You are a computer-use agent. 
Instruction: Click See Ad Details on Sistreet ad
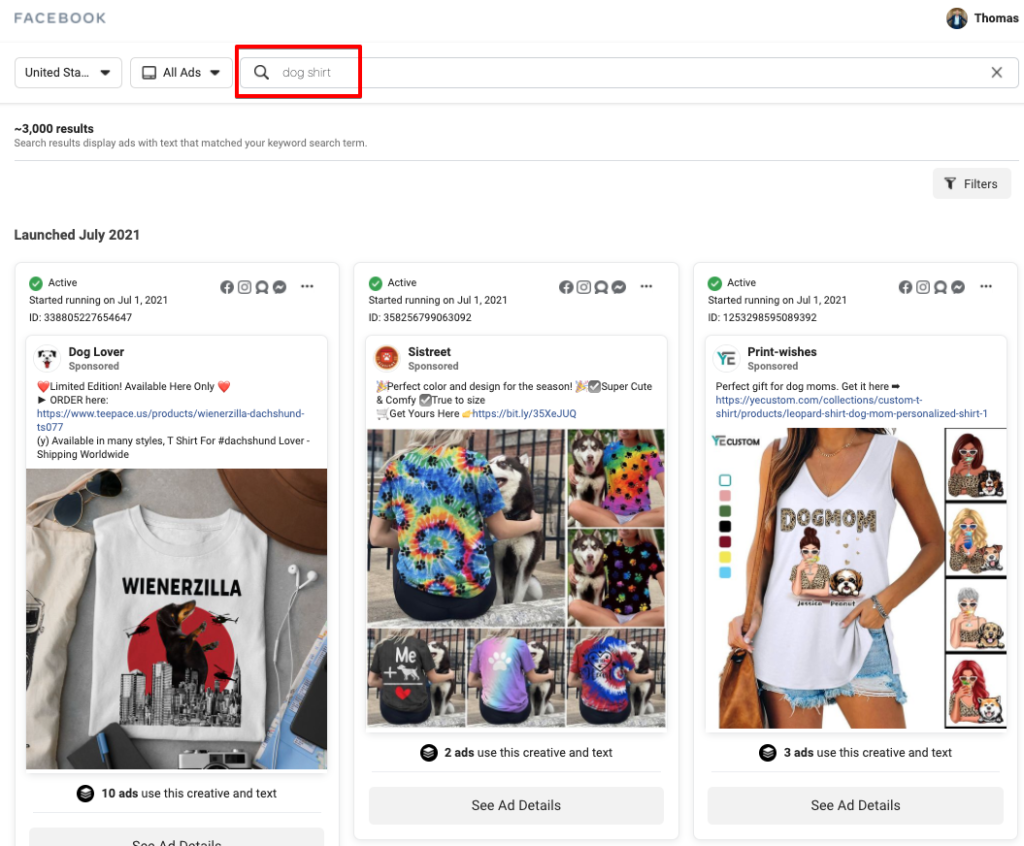point(516,805)
